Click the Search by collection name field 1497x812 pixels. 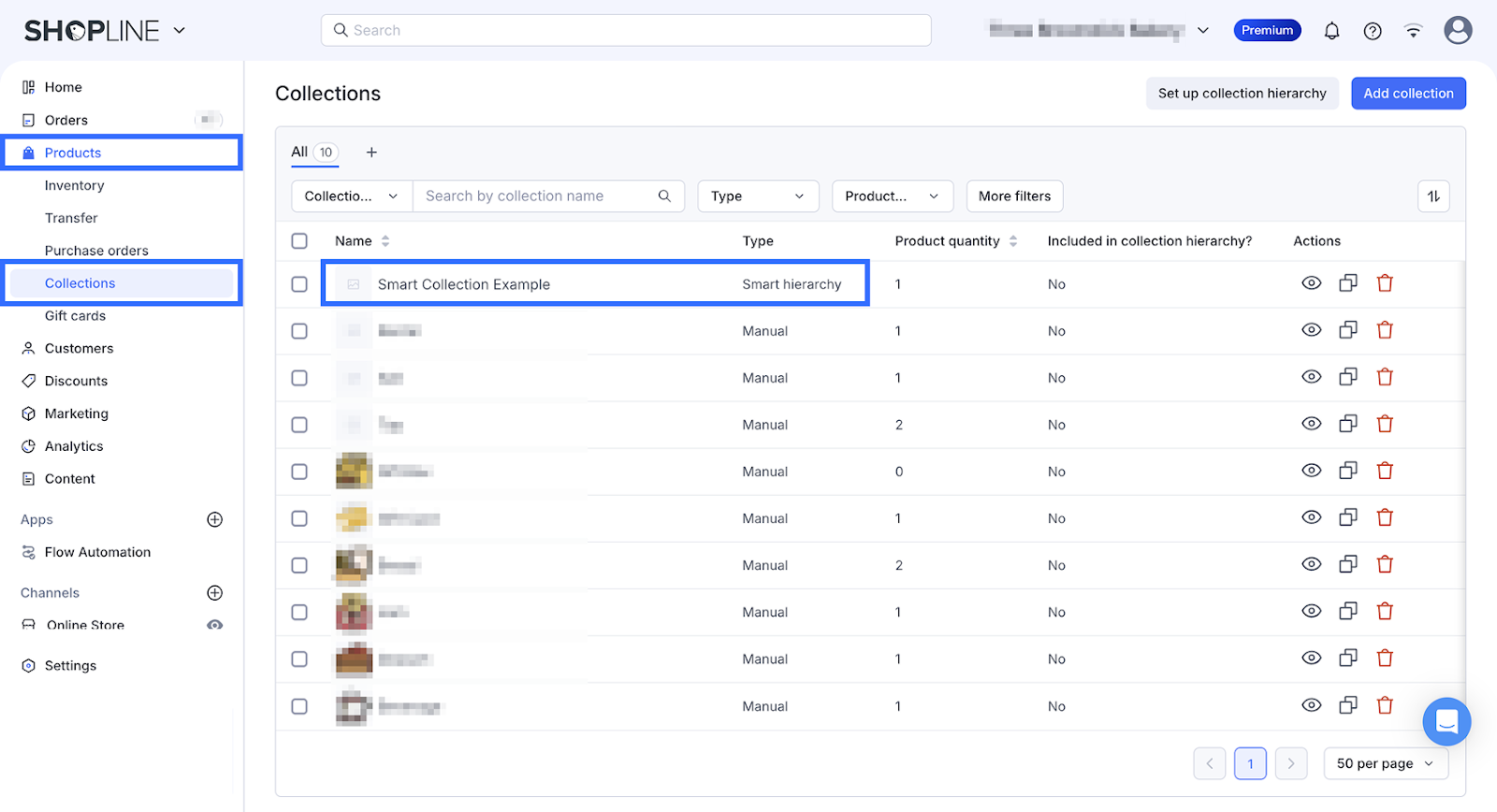tap(538, 196)
